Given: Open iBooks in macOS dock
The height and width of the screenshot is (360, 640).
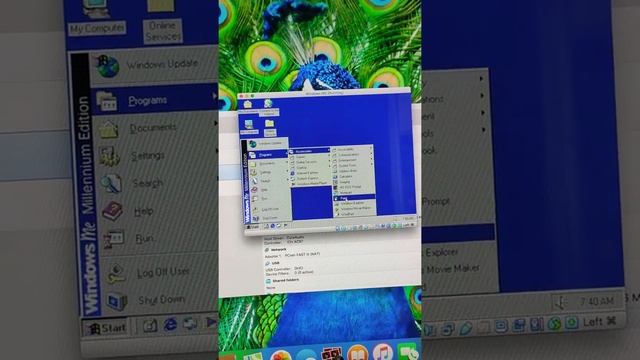Looking at the screenshot, I should (x=358, y=353).
